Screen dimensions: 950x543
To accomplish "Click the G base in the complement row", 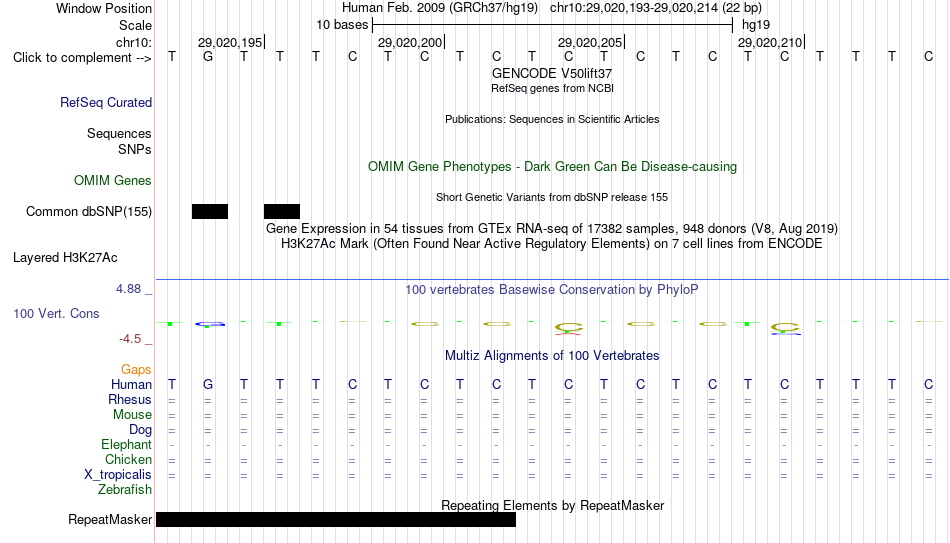I will pos(208,56).
